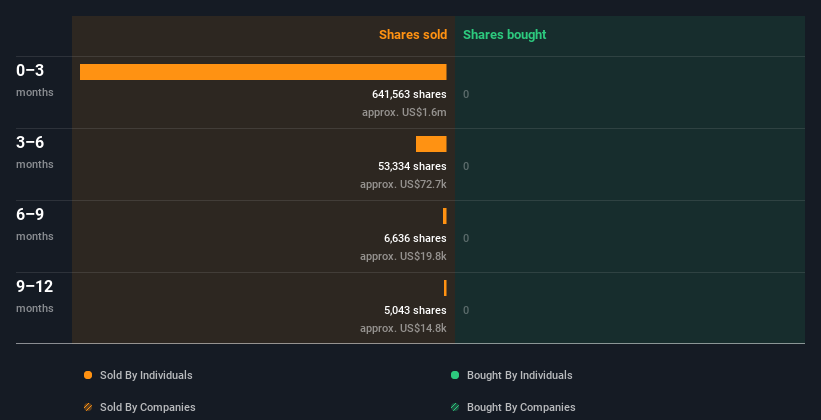Select the Shares bought column header
The width and height of the screenshot is (821, 420).
504,35
